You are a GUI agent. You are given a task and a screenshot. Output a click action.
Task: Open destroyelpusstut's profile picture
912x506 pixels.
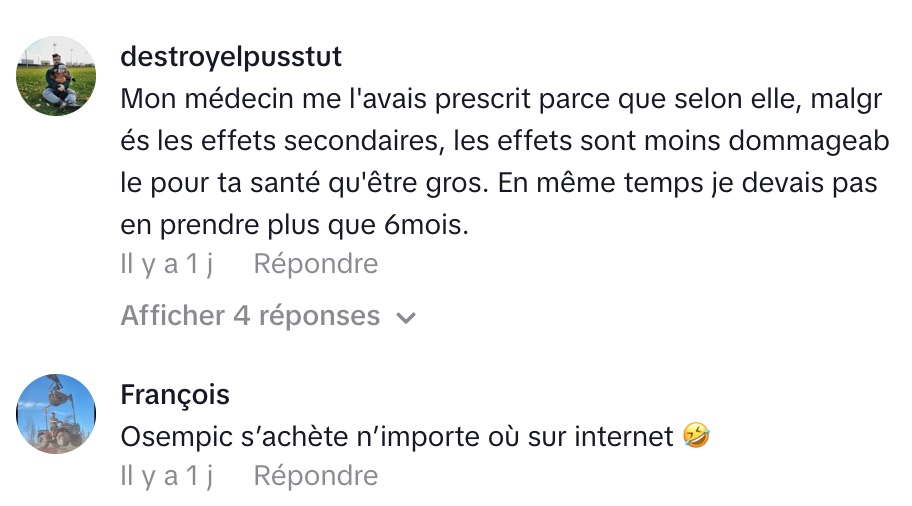[57, 74]
